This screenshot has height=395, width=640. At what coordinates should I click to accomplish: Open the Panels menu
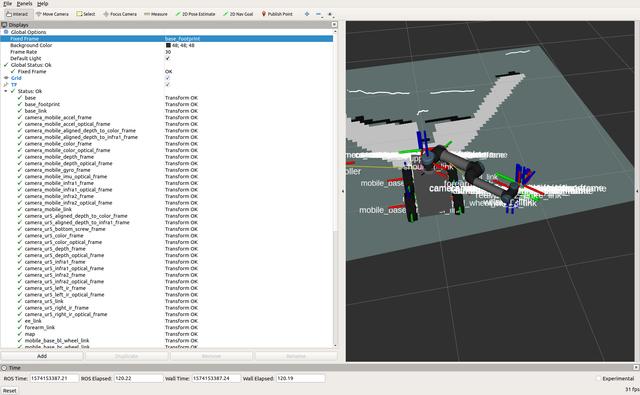tap(24, 4)
